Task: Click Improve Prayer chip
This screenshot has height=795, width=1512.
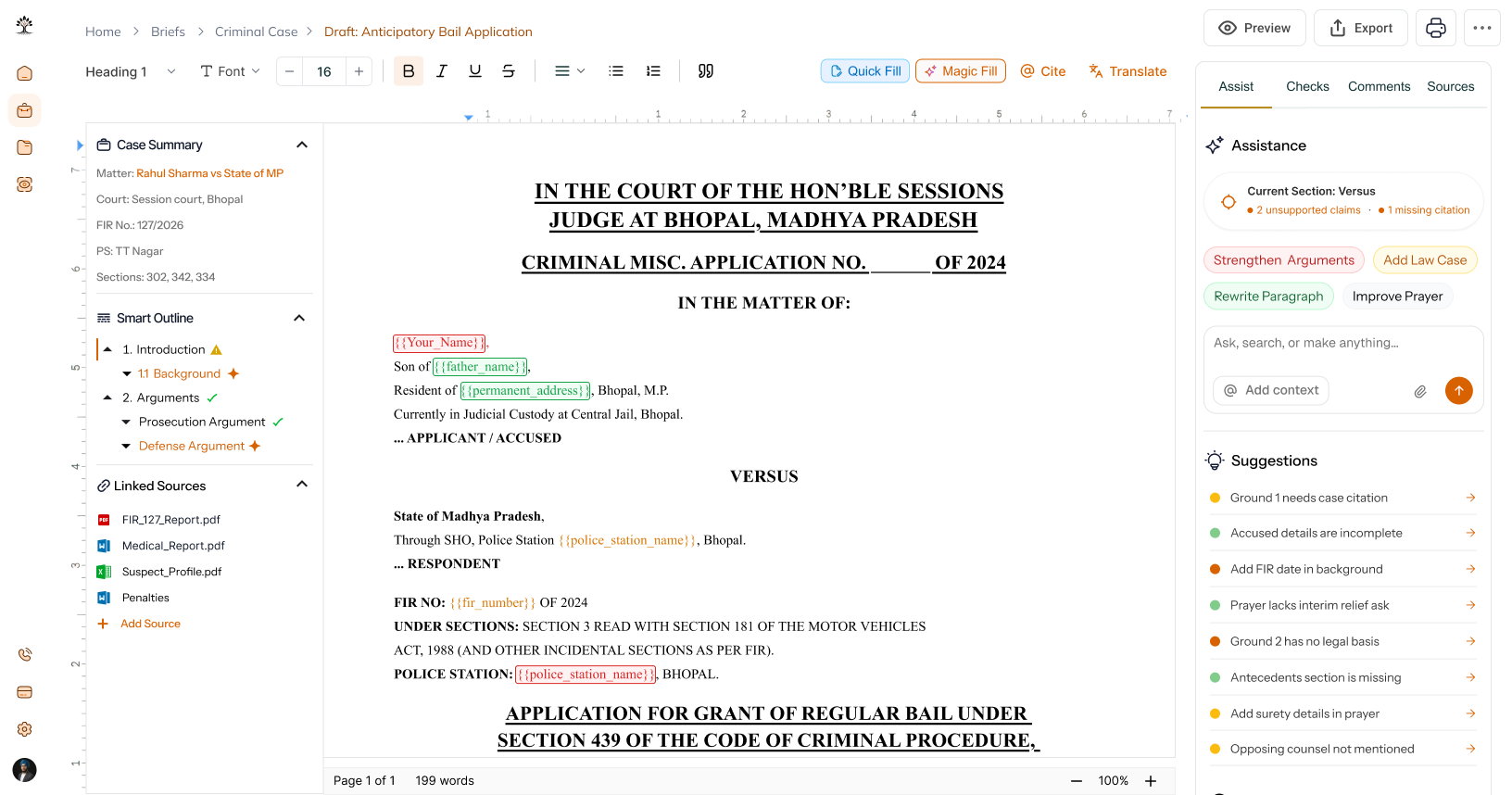Action: (1397, 297)
